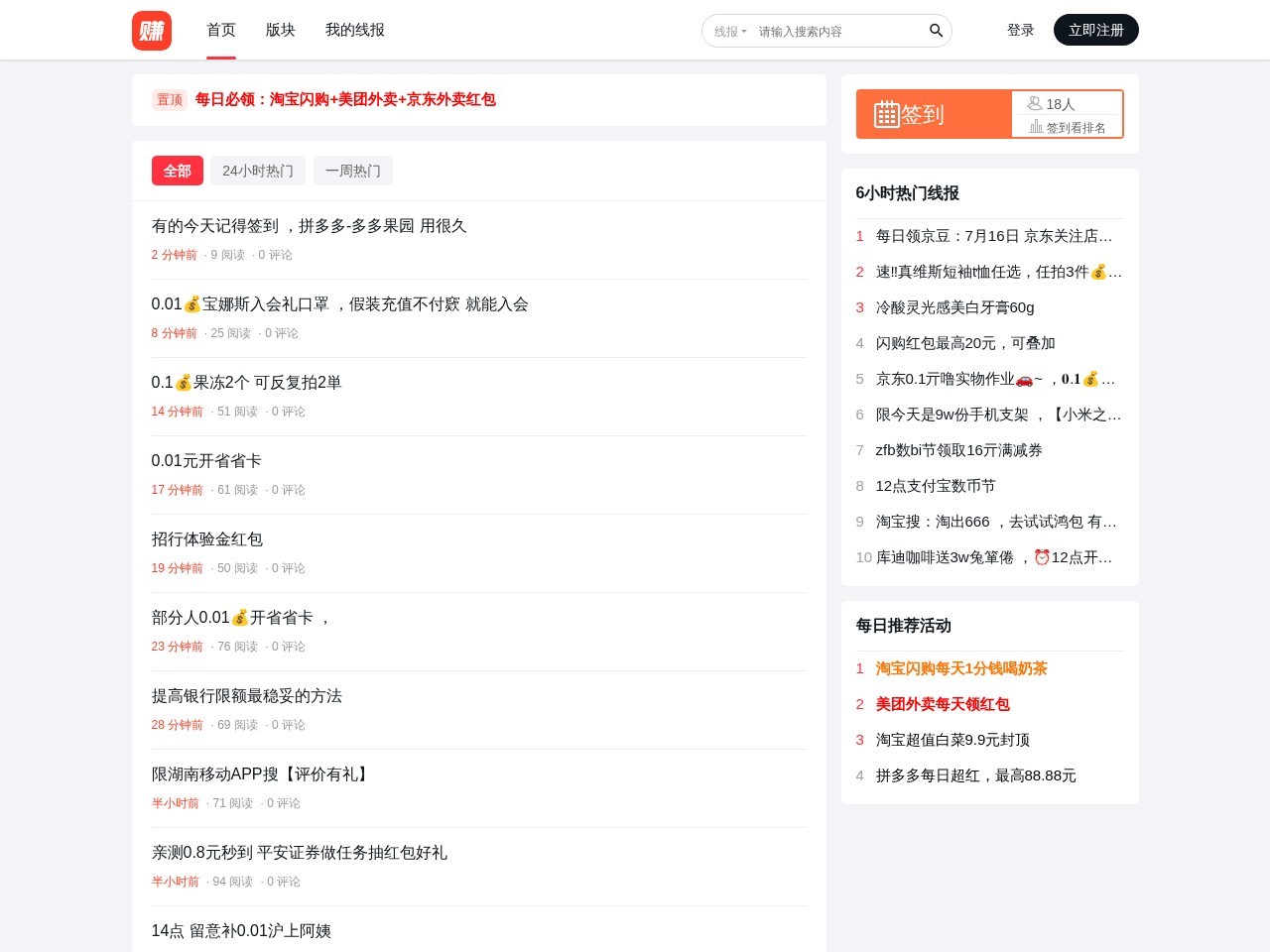The width and height of the screenshot is (1270, 952).
Task: Open hot item 限今天是9w份手机支架
Action: point(999,415)
